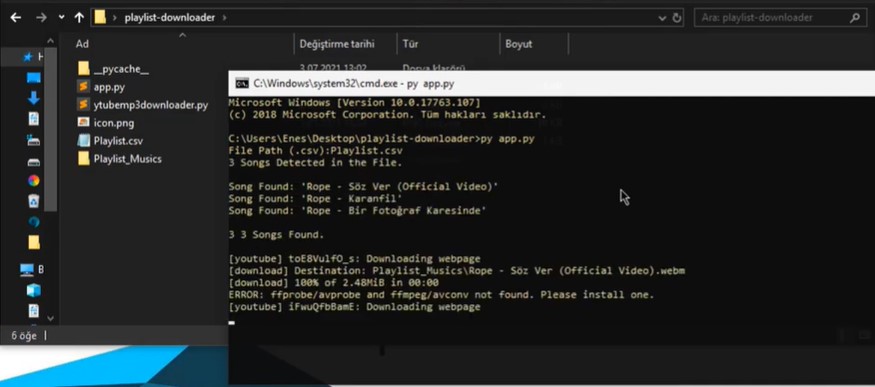Select the app.py Sublime file icon
The width and height of the screenshot is (875, 387).
coord(84,87)
